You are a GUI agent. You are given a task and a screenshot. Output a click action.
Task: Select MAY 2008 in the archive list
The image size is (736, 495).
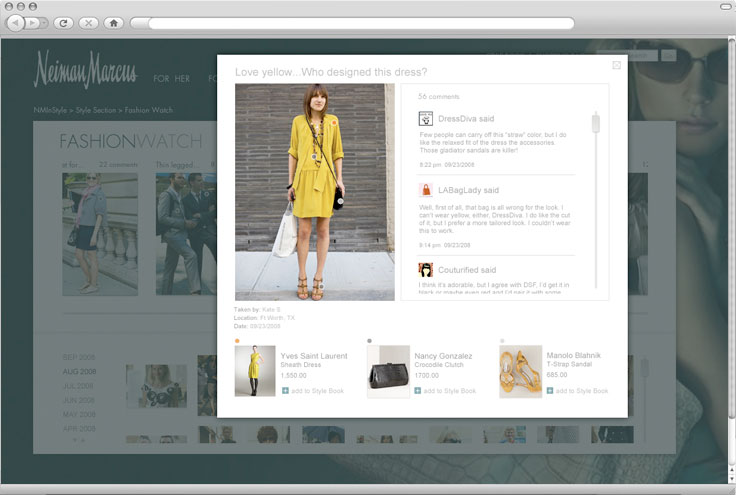point(79,414)
